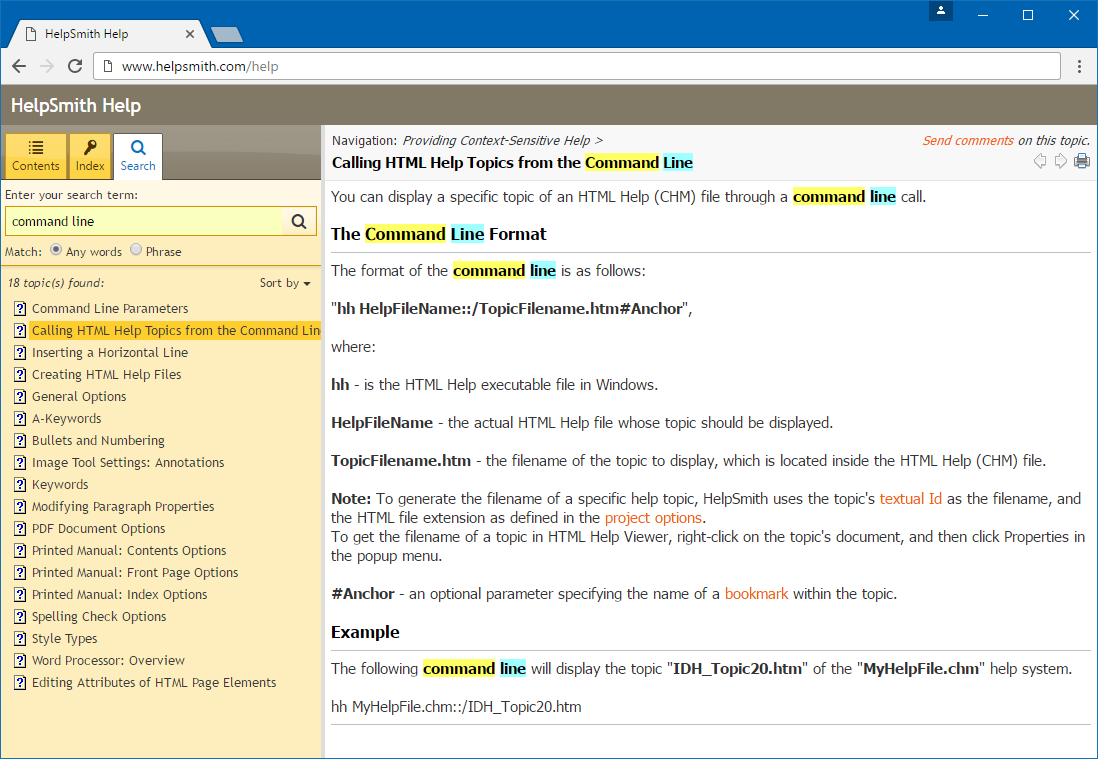The width and height of the screenshot is (1098, 759).
Task: Click the search term input field
Action: 144,221
